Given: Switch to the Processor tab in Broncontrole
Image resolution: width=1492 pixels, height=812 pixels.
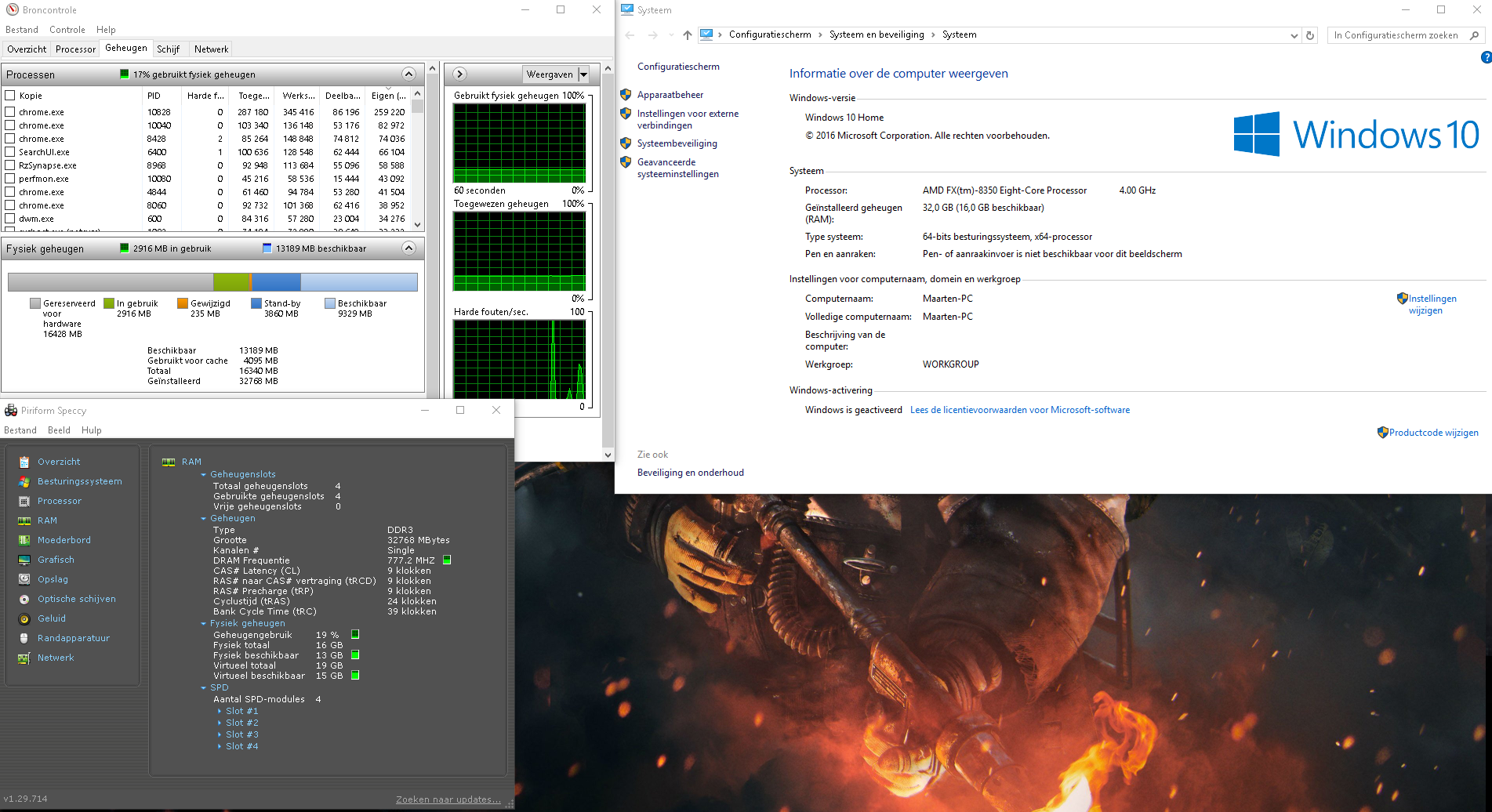Looking at the screenshot, I should [x=75, y=49].
